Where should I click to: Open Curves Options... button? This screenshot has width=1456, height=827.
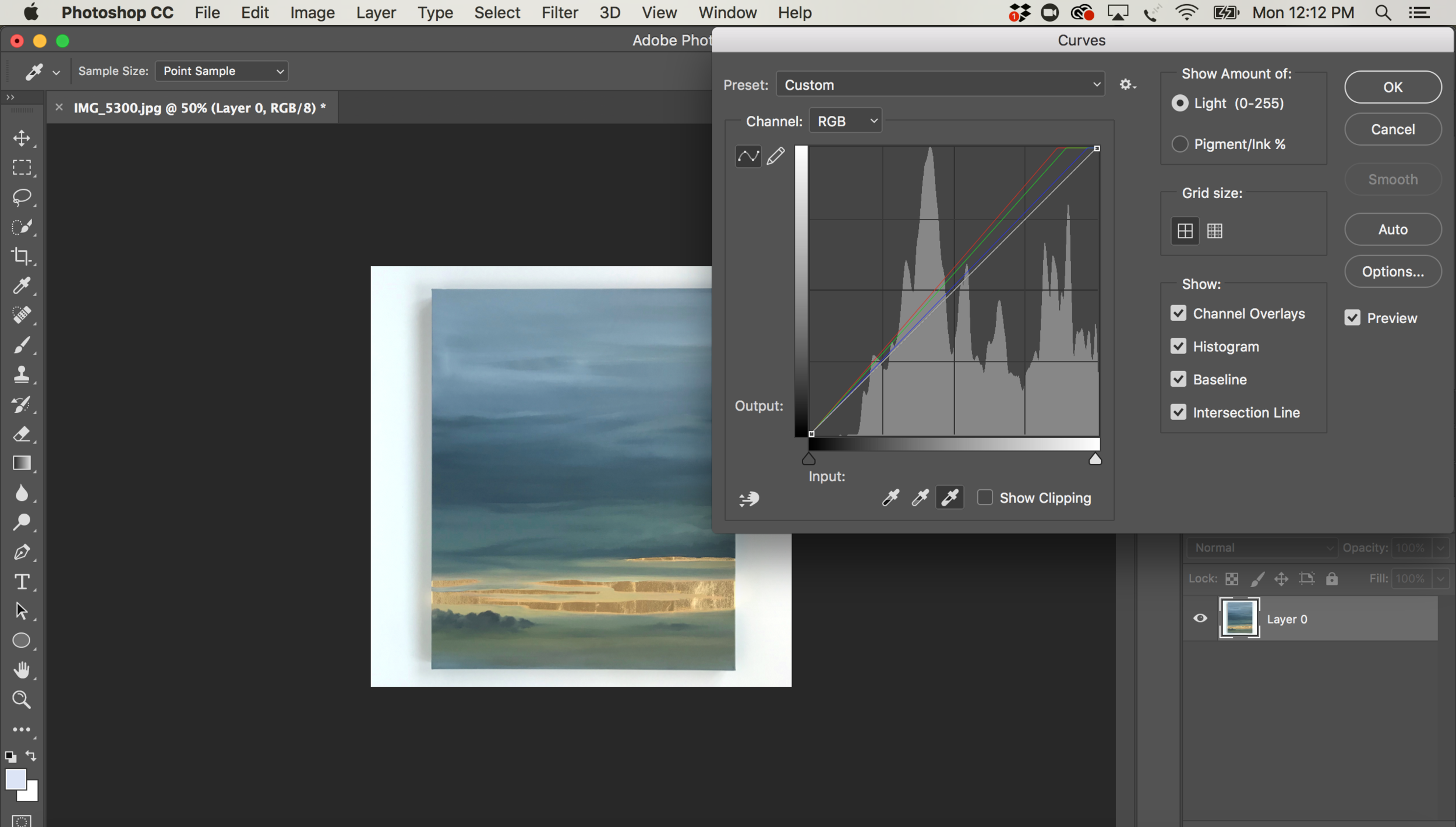coord(1393,271)
